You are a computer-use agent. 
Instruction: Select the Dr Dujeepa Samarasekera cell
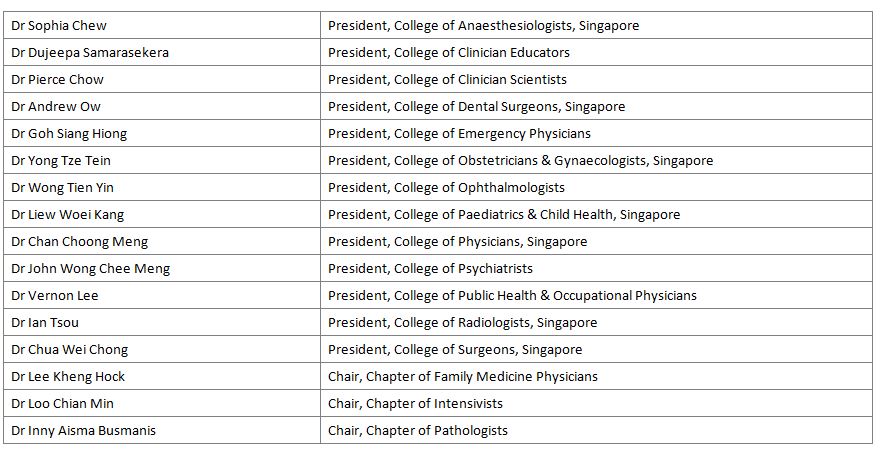coord(90,52)
